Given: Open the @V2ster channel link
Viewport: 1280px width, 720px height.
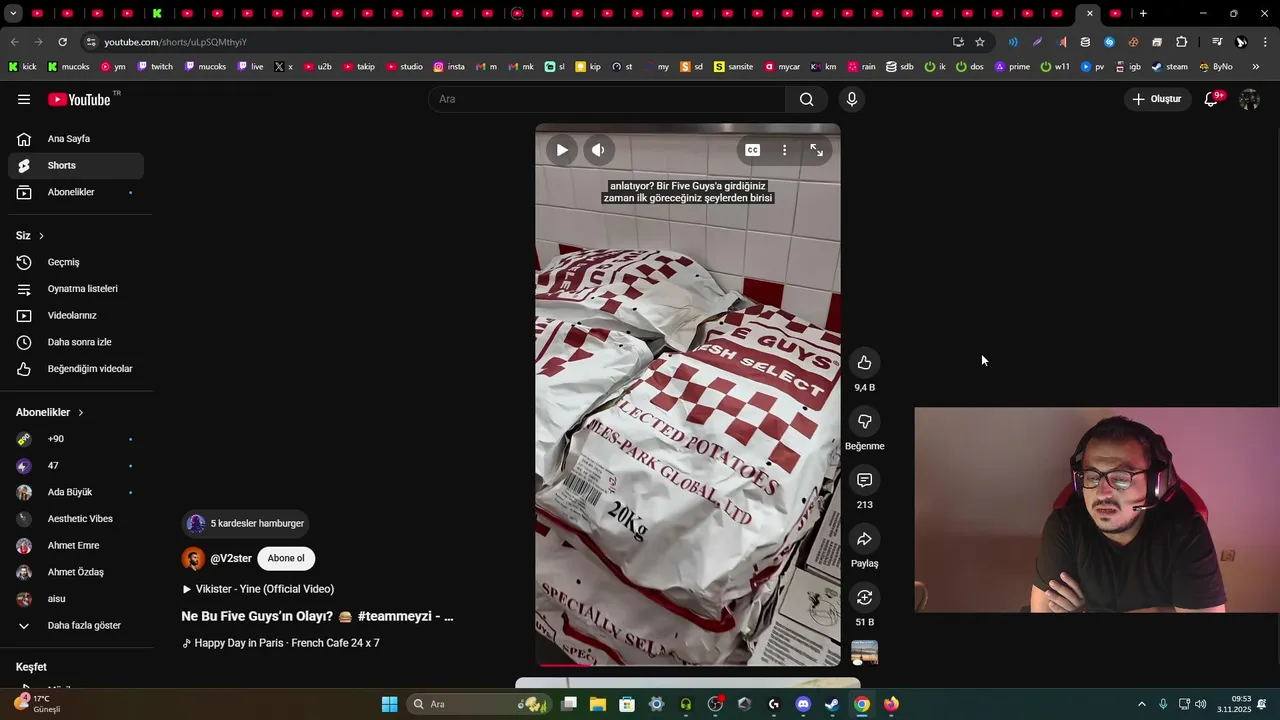Looking at the screenshot, I should point(231,558).
